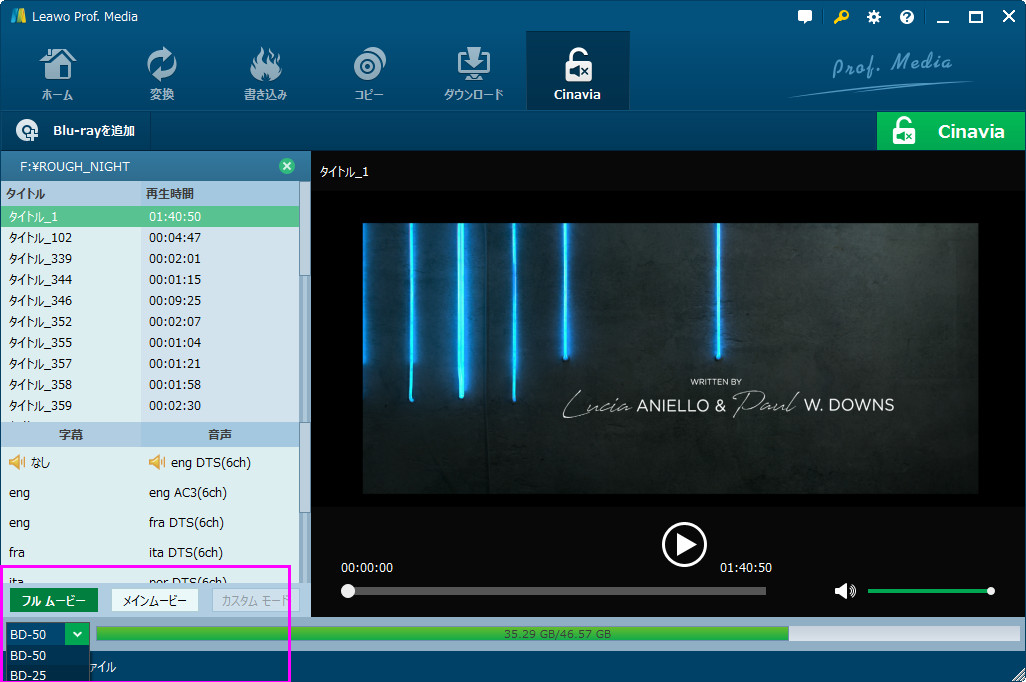Open the Home (ホーム) module
1026x682 pixels.
[x=58, y=73]
